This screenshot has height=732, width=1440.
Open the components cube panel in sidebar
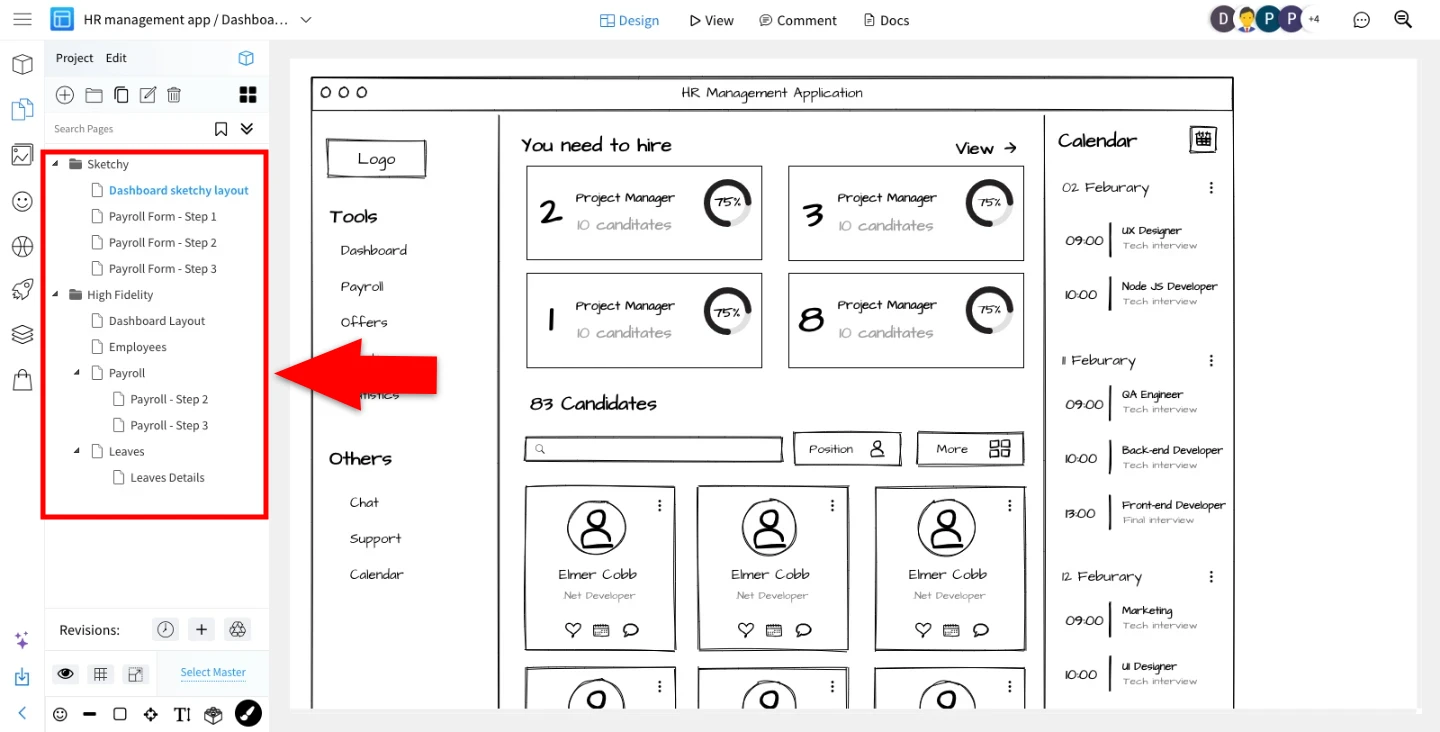pos(22,65)
